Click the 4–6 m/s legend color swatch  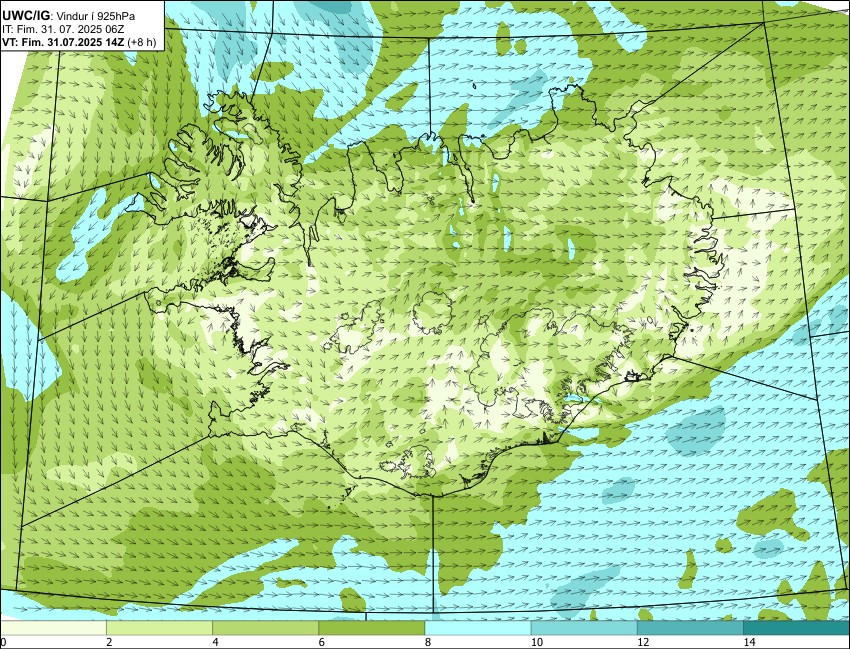click(265, 628)
